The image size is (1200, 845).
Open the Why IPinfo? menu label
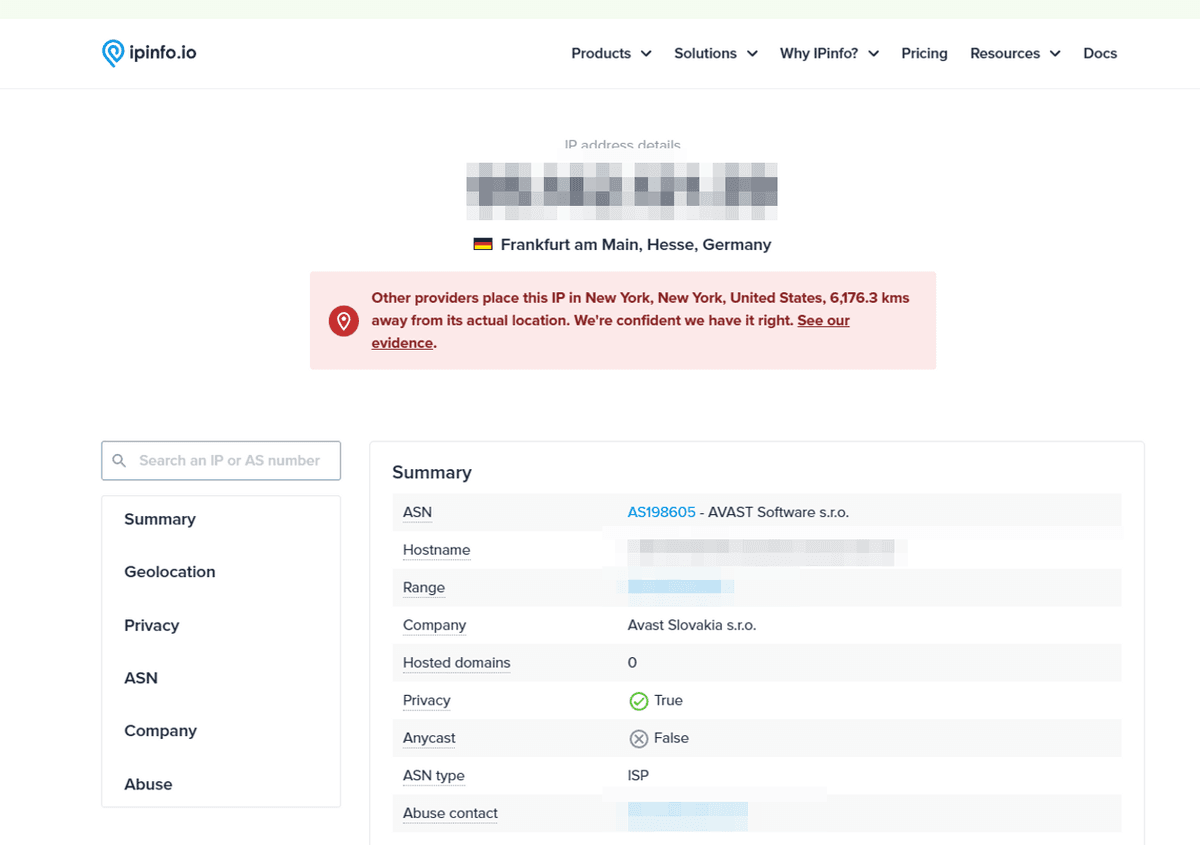[819, 53]
